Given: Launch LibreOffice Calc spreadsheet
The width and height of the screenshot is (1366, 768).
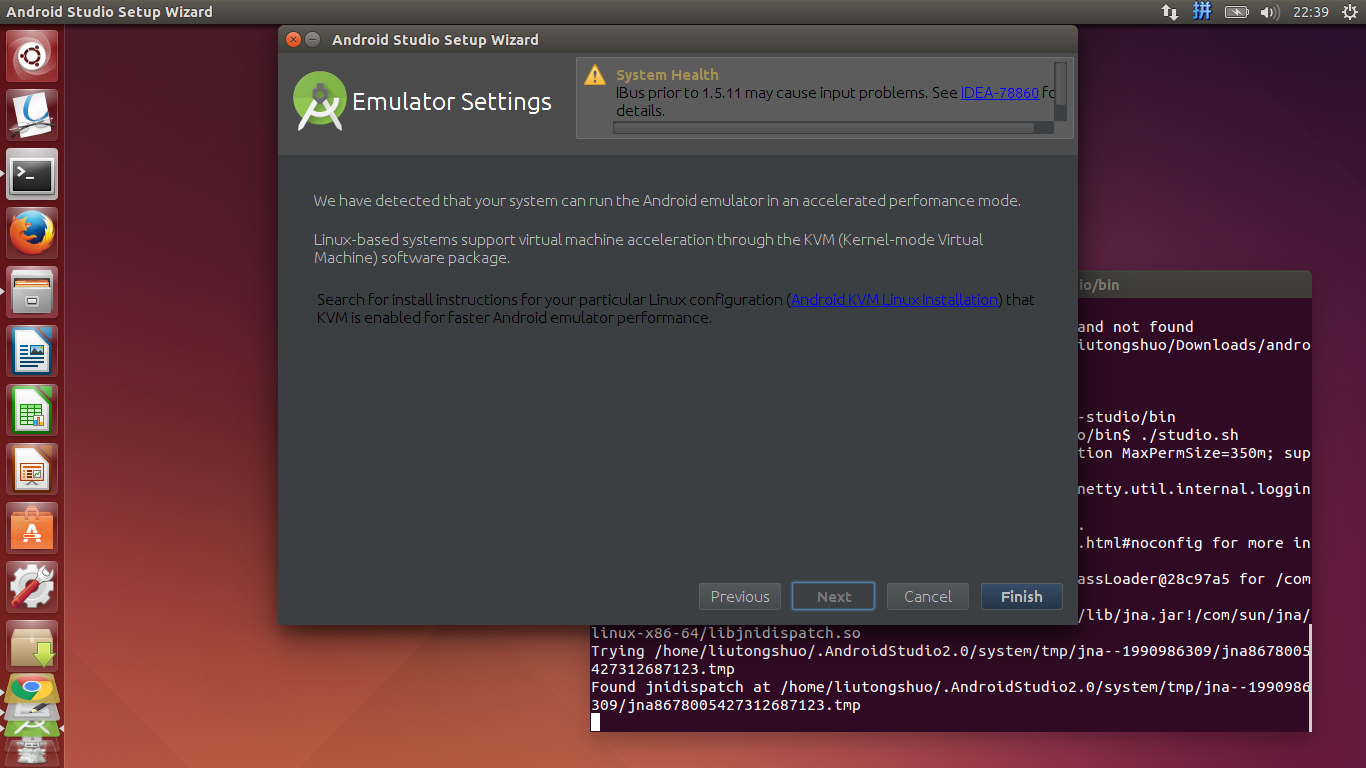Looking at the screenshot, I should point(32,410).
